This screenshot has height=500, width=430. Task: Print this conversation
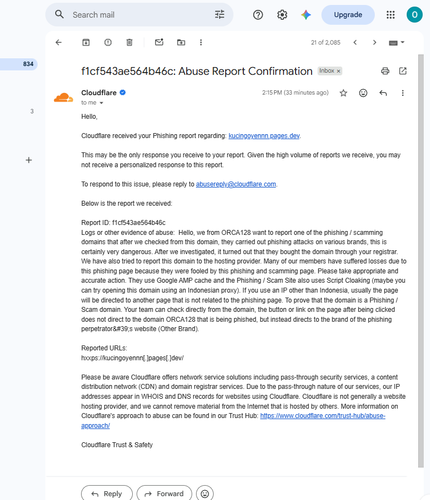point(385,71)
